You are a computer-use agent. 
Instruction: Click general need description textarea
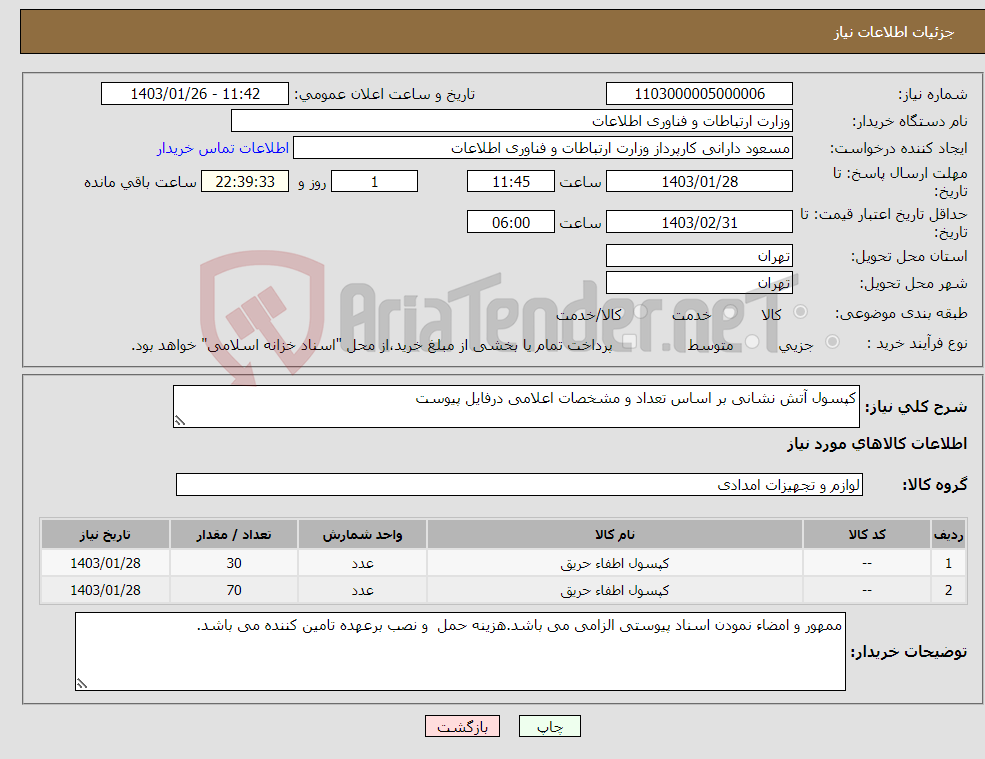(x=516, y=407)
